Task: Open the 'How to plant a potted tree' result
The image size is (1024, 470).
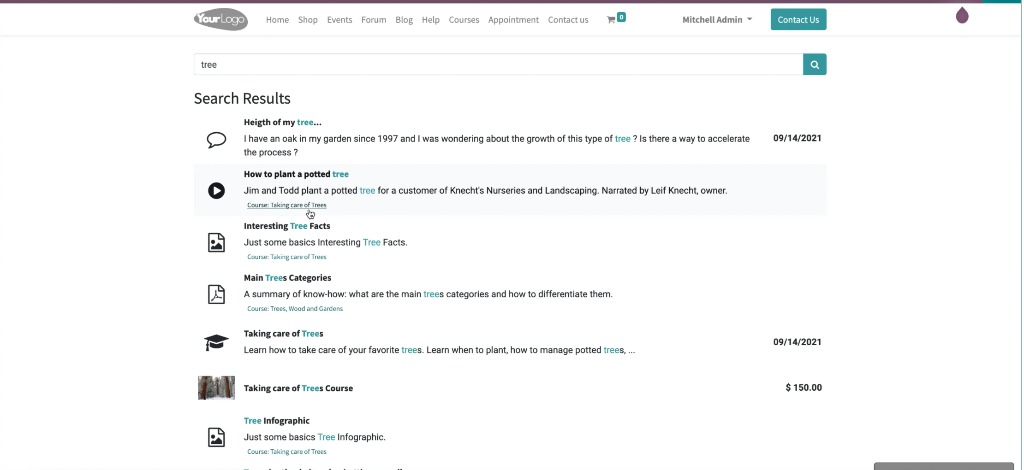Action: [x=296, y=174]
